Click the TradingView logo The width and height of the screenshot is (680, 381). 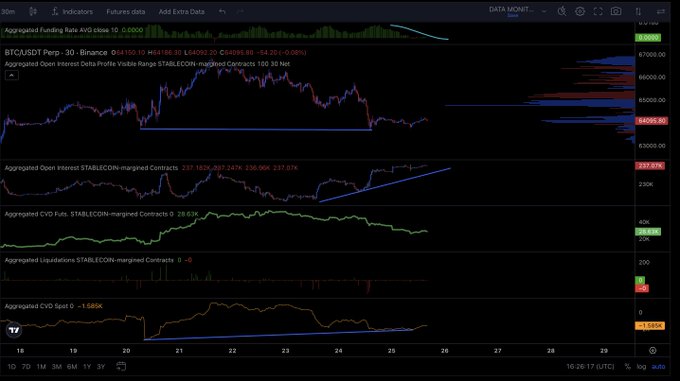pos(14,330)
